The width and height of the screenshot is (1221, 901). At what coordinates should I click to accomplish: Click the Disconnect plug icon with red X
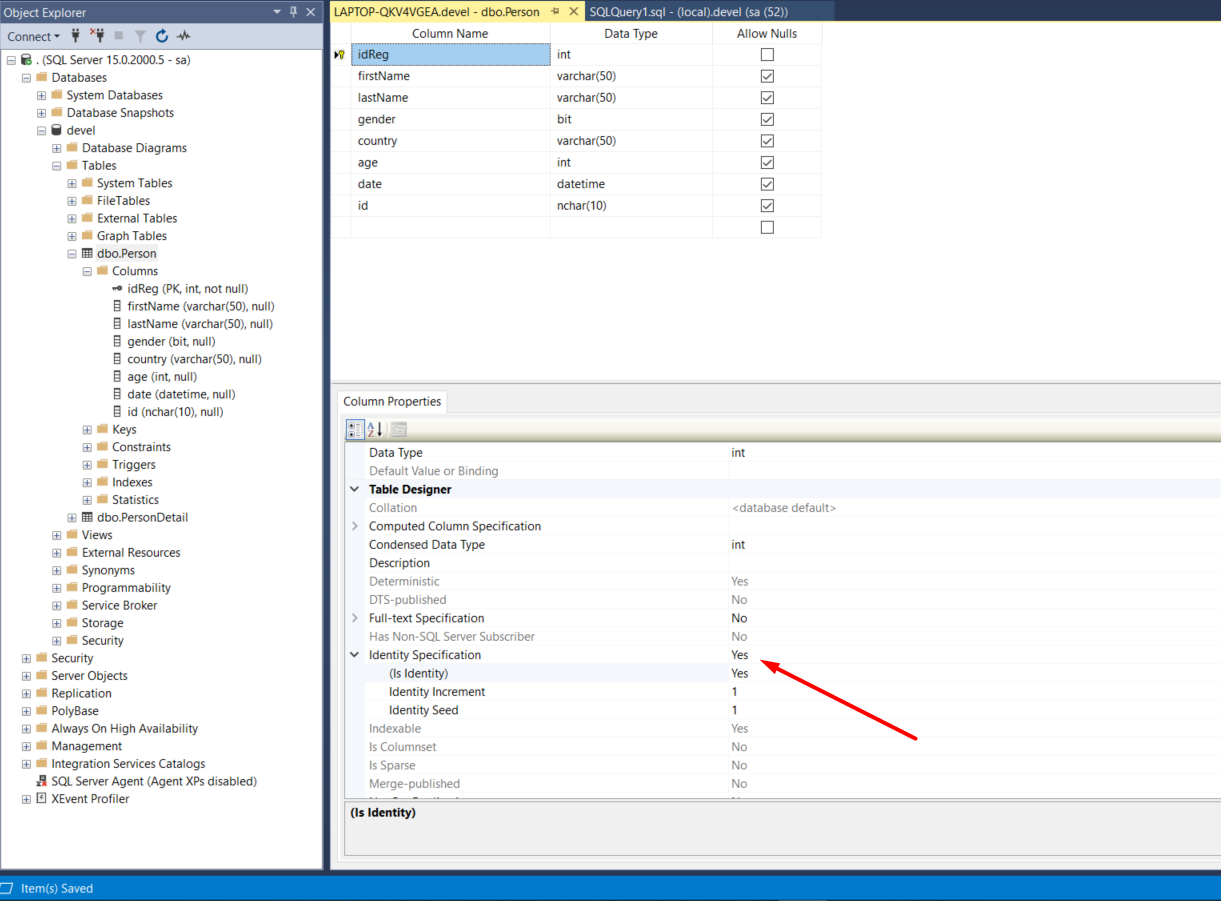[x=97, y=36]
